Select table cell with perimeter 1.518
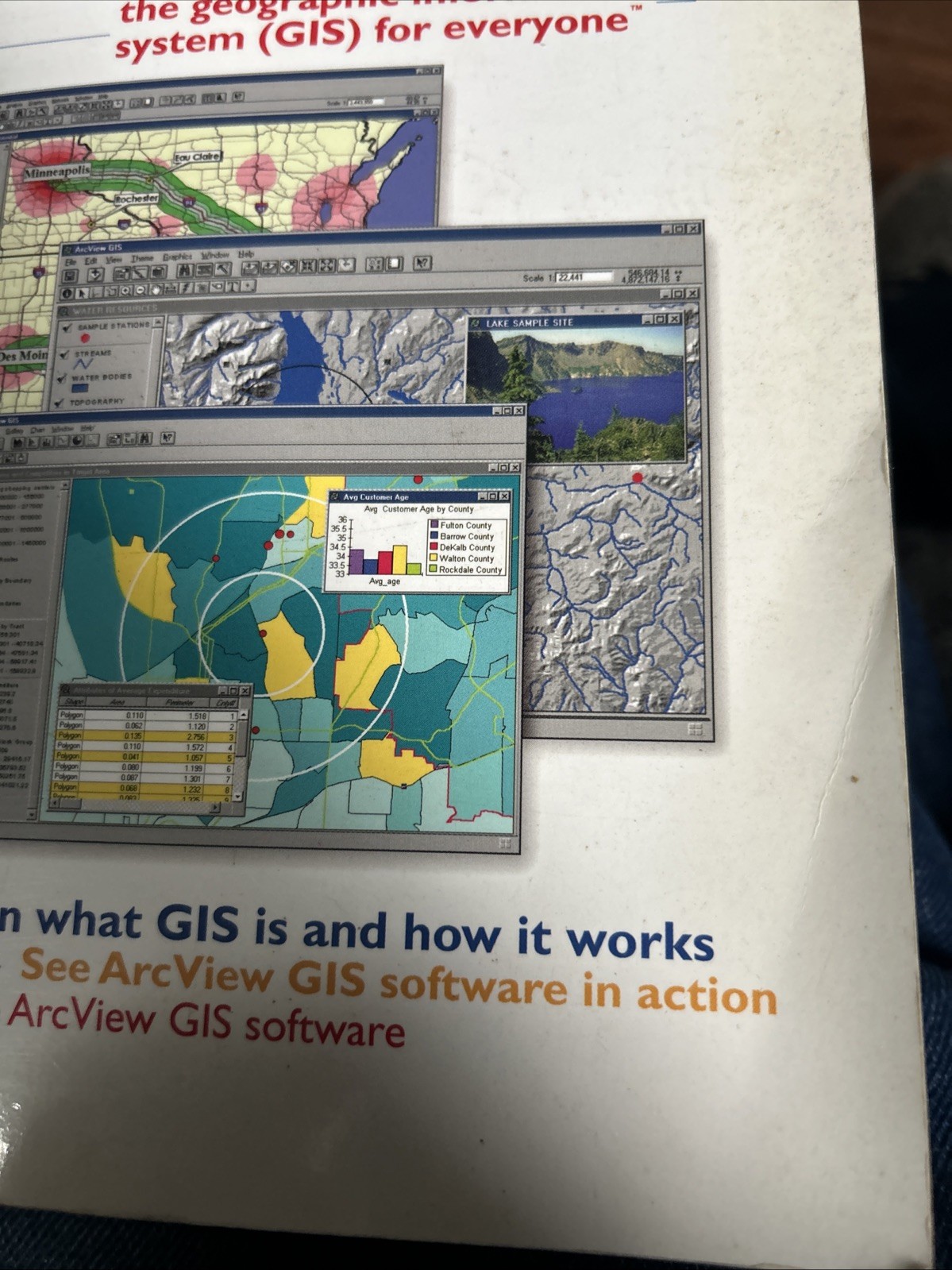Image resolution: width=952 pixels, height=1270 pixels. pyautogui.click(x=177, y=716)
